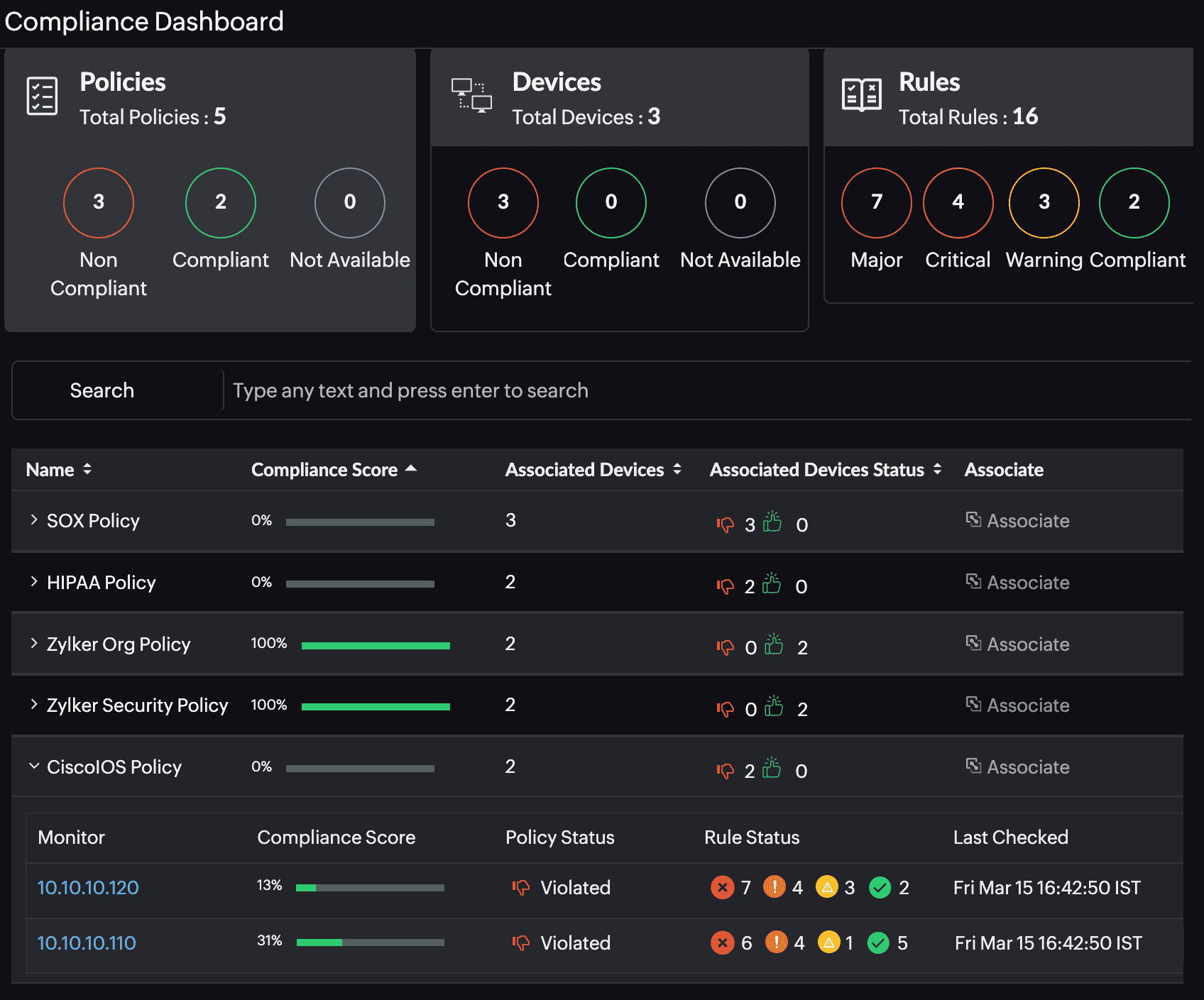This screenshot has height=1000, width=1204.
Task: Click the Violated thumbs-down icon for 10.10.10.120
Action: point(522,887)
